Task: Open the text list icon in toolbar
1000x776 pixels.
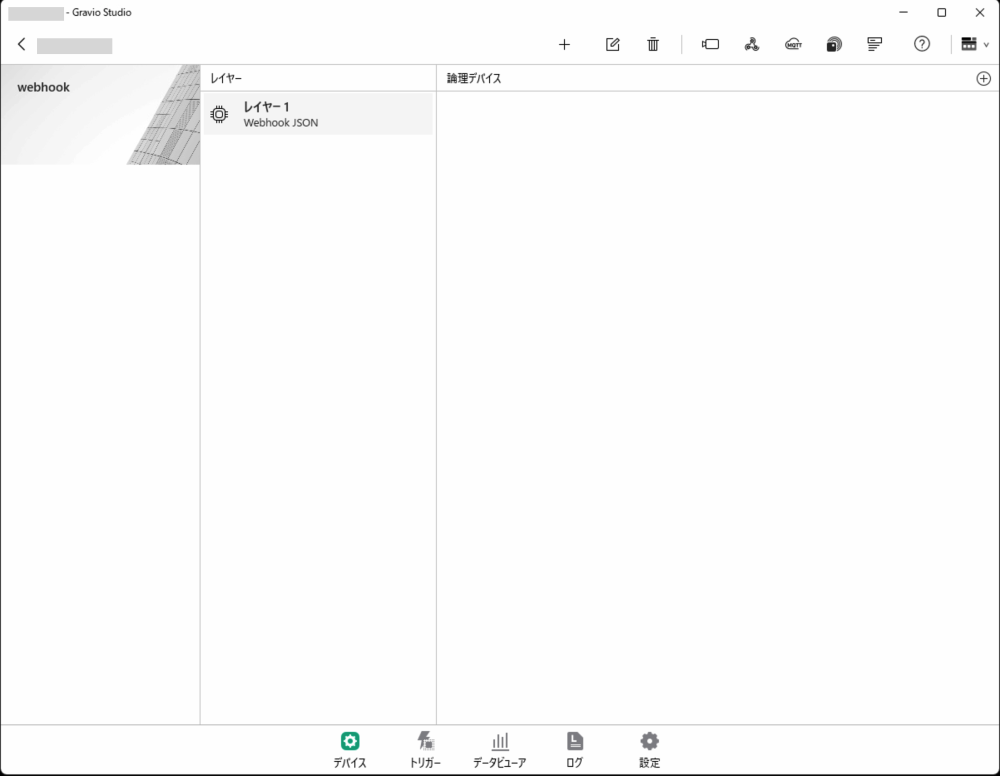Action: tap(875, 44)
